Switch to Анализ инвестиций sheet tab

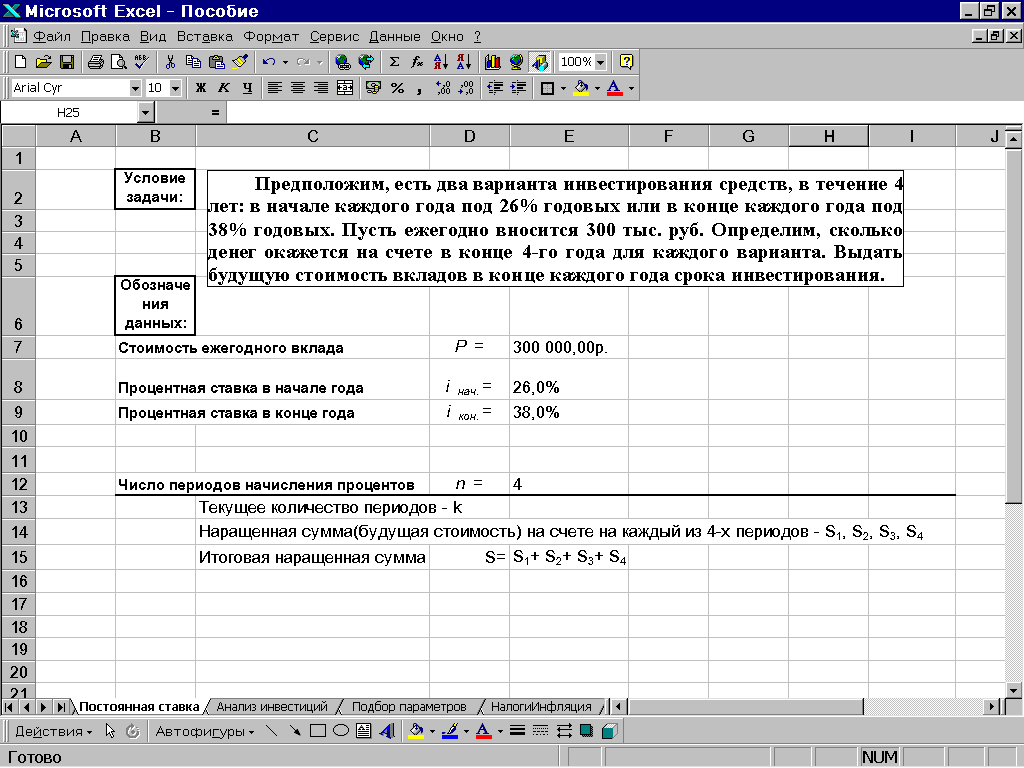(x=272, y=707)
